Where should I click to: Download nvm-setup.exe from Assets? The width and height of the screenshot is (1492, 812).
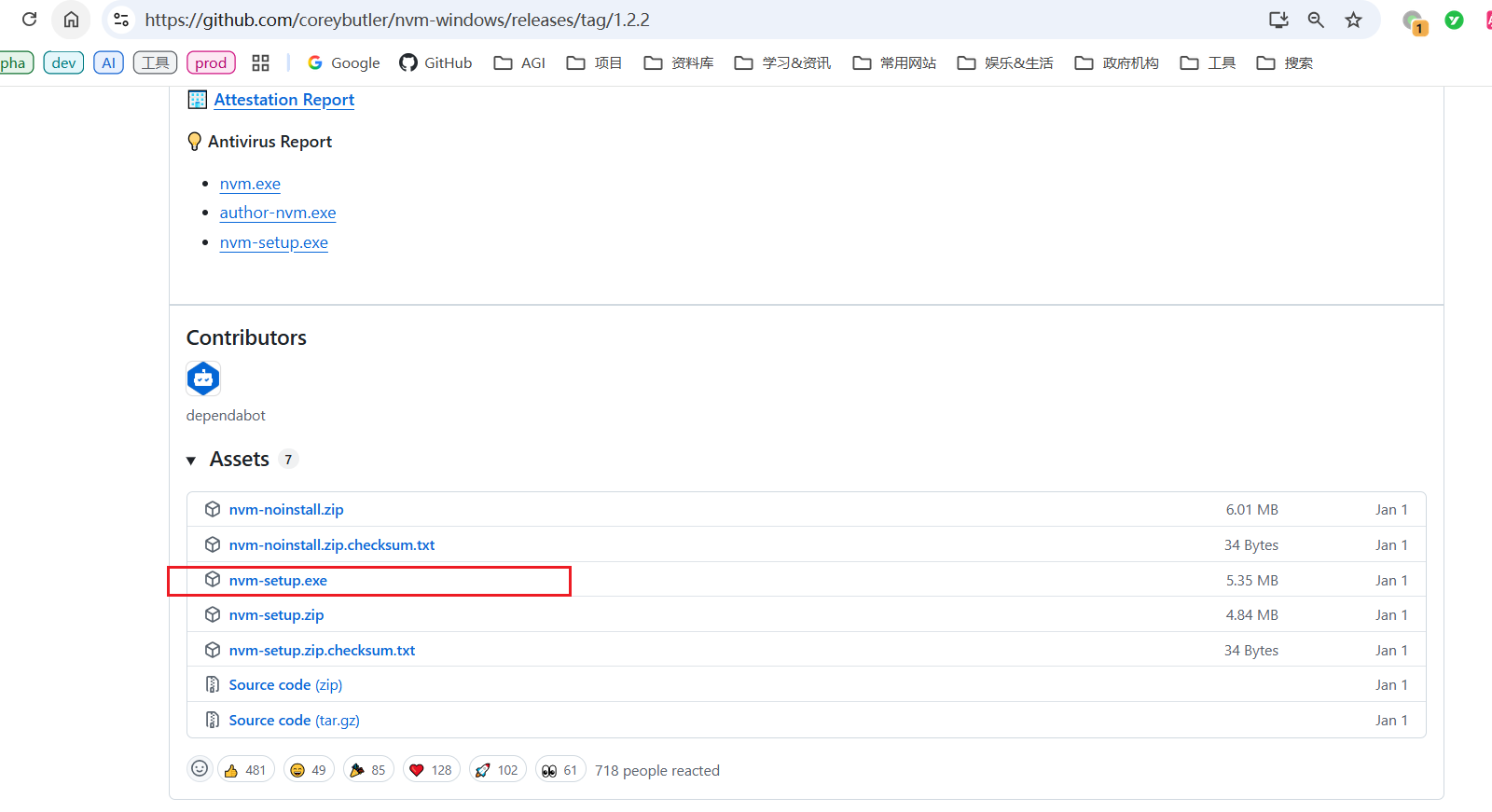point(278,580)
